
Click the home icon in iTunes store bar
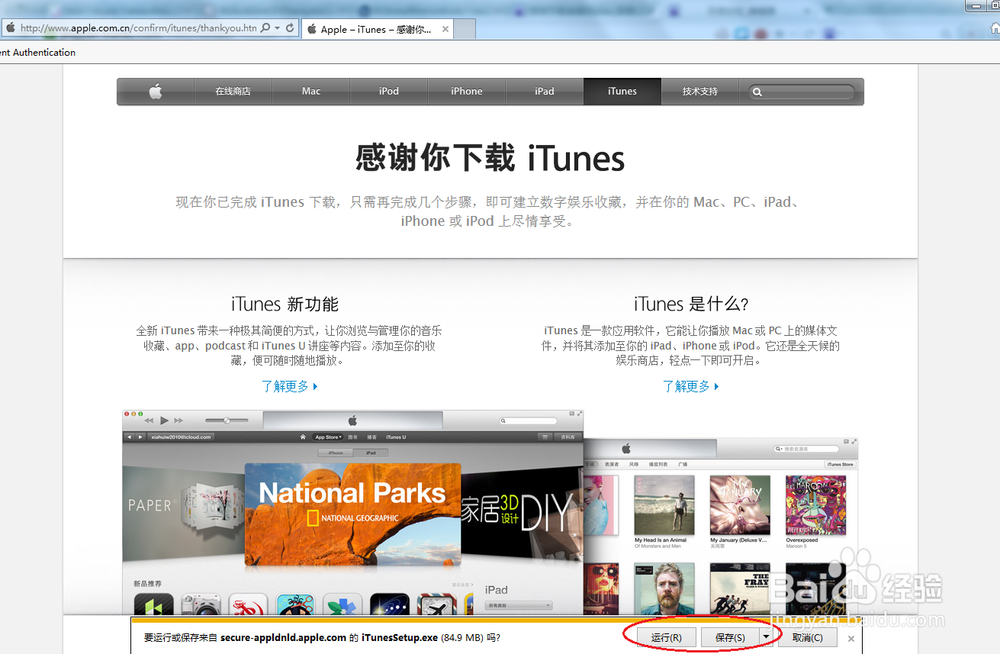tap(303, 437)
